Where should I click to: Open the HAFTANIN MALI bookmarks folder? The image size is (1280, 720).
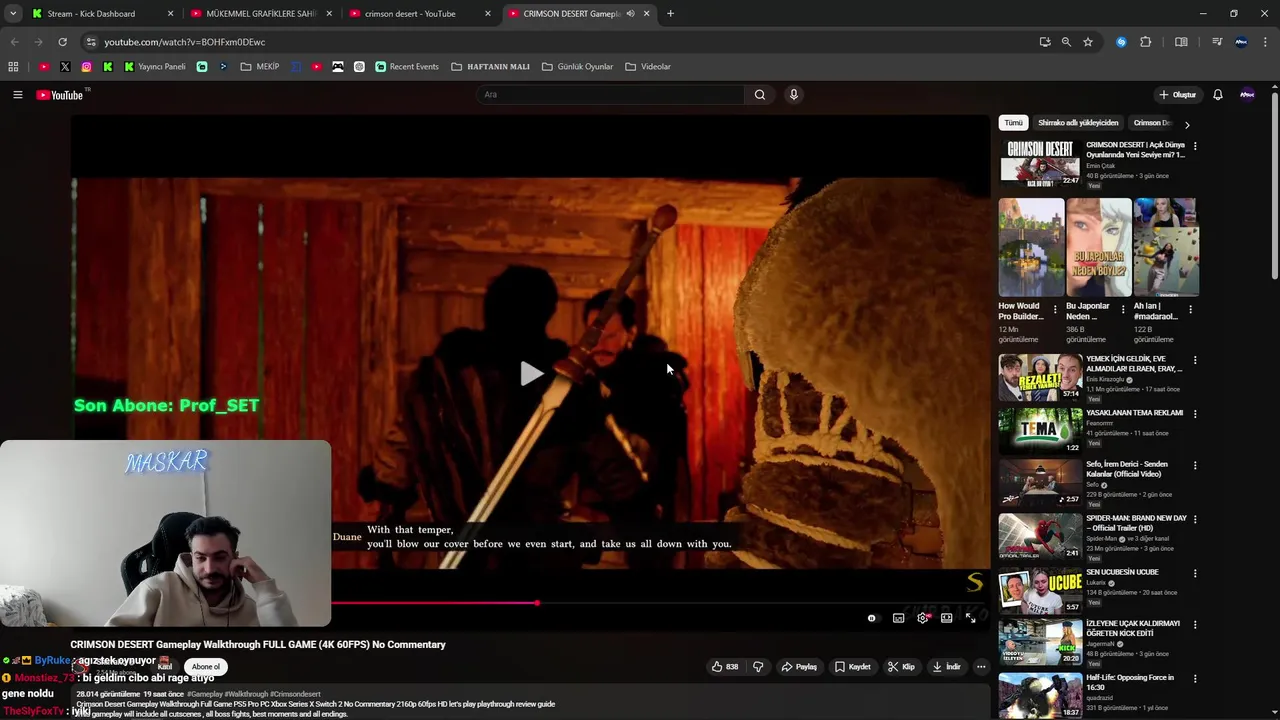[490, 67]
